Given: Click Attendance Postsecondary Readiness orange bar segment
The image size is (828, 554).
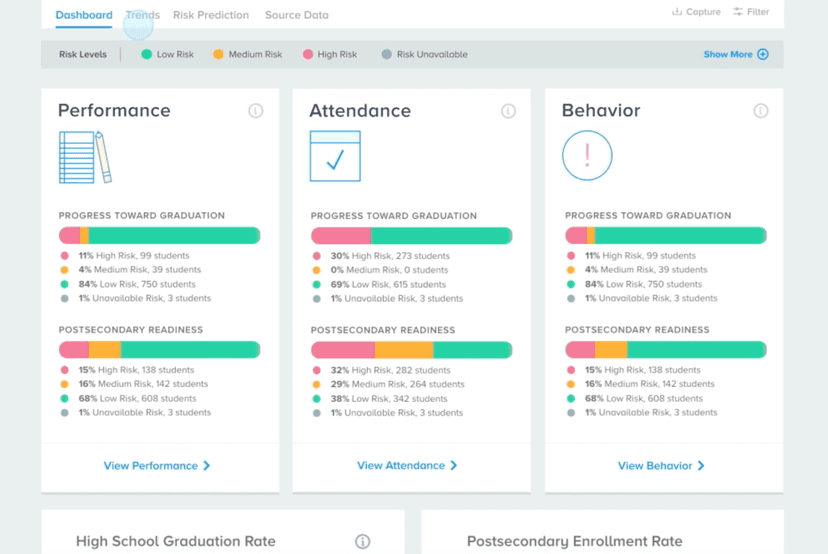Looking at the screenshot, I should pos(404,350).
